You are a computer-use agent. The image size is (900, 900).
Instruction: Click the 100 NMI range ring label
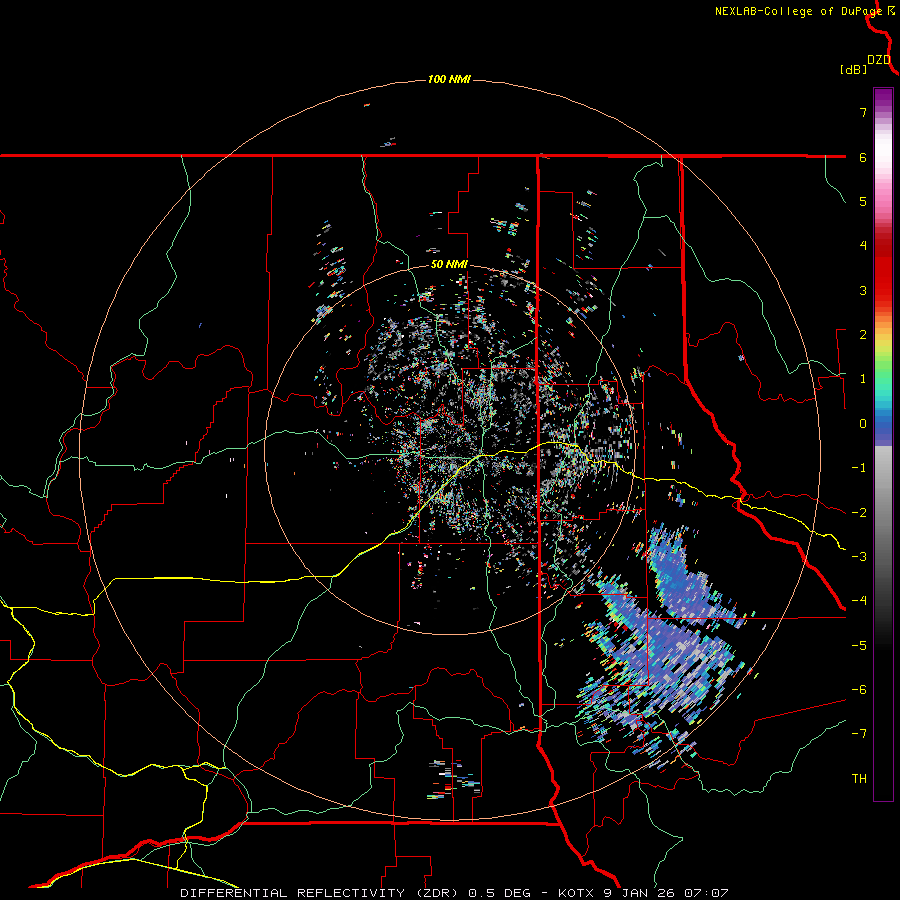(449, 79)
